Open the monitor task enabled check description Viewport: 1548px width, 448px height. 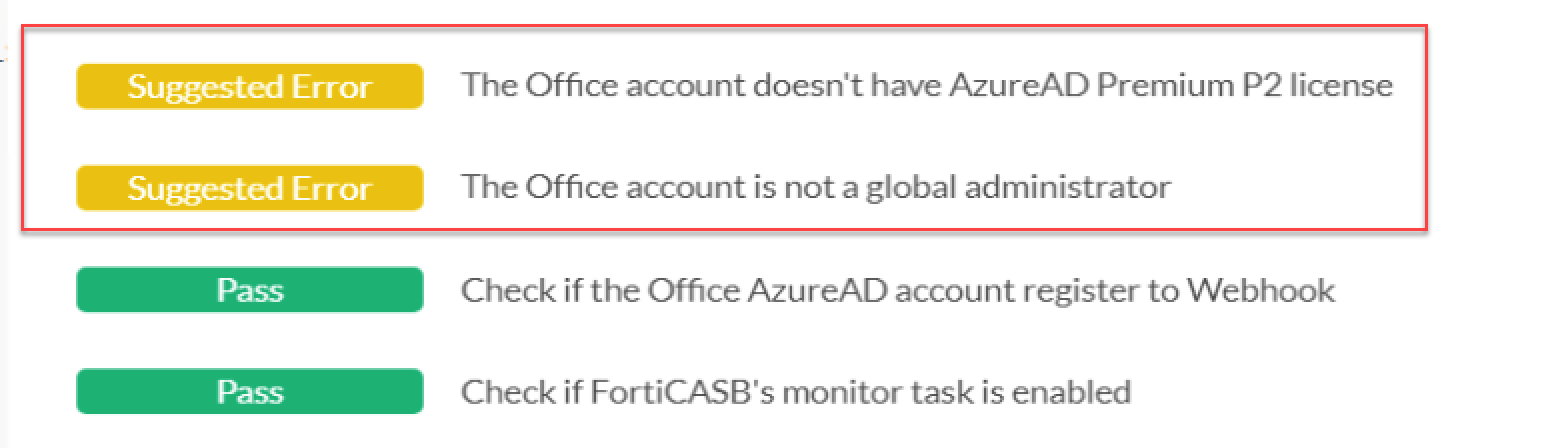click(x=795, y=392)
